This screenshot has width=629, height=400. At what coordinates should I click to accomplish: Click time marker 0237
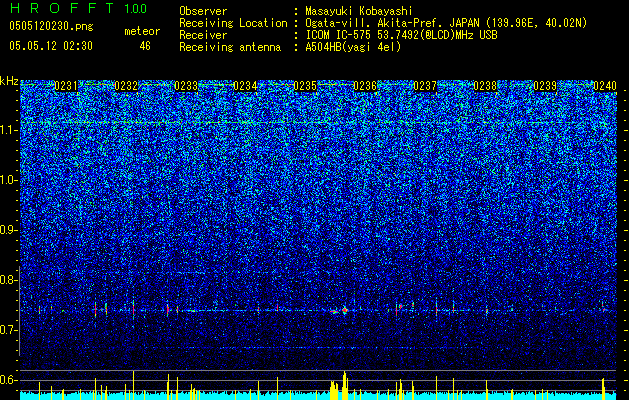coord(425,86)
